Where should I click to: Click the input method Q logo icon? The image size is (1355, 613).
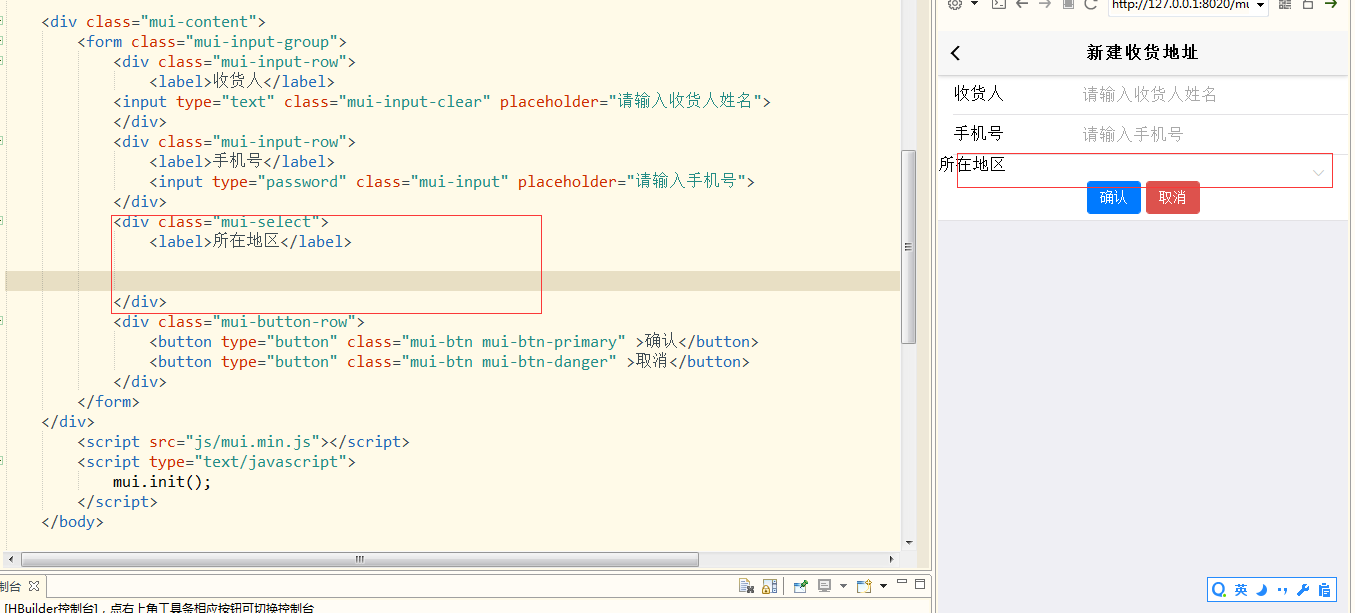(1219, 590)
